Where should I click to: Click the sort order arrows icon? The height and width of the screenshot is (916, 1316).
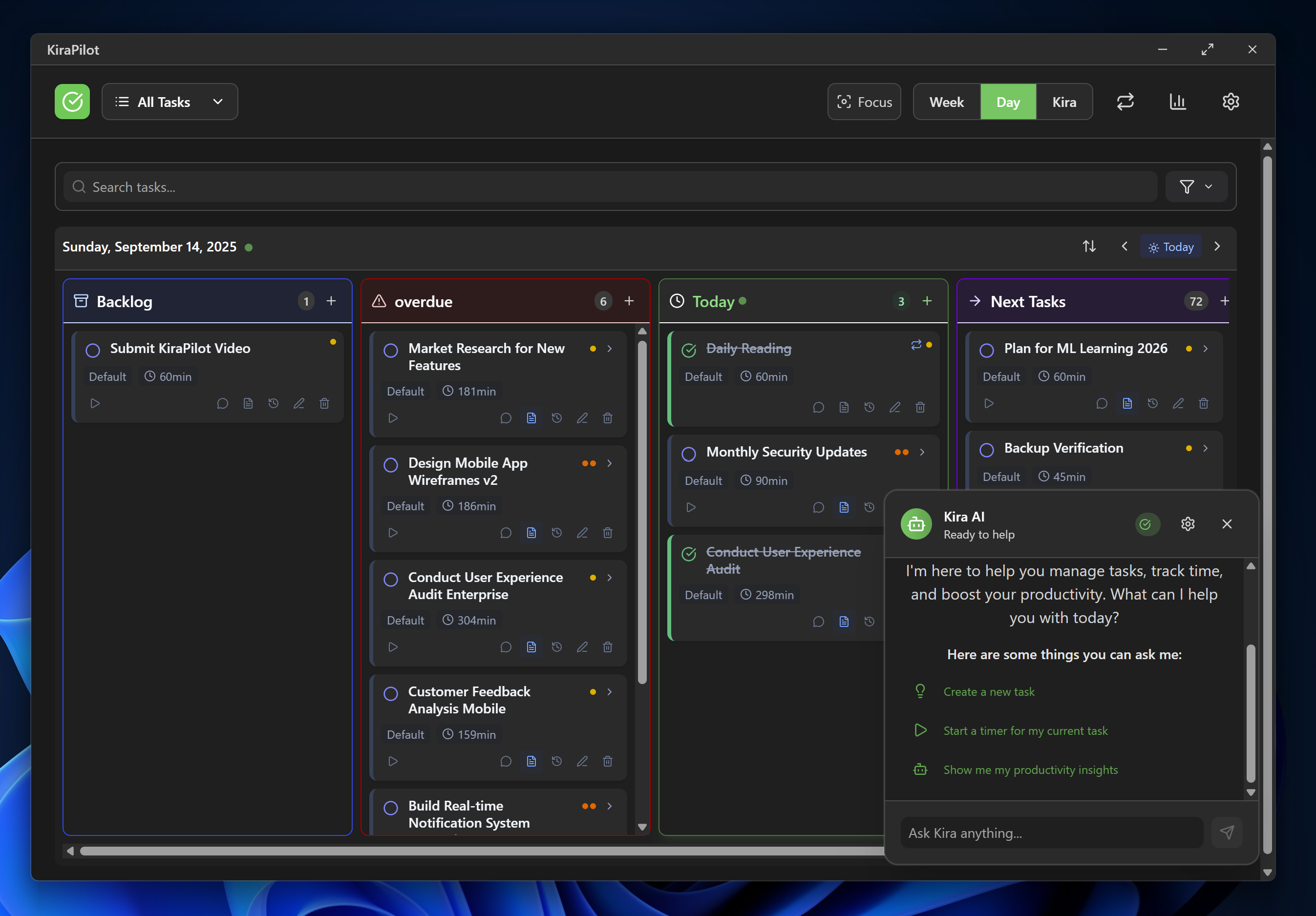tap(1089, 246)
